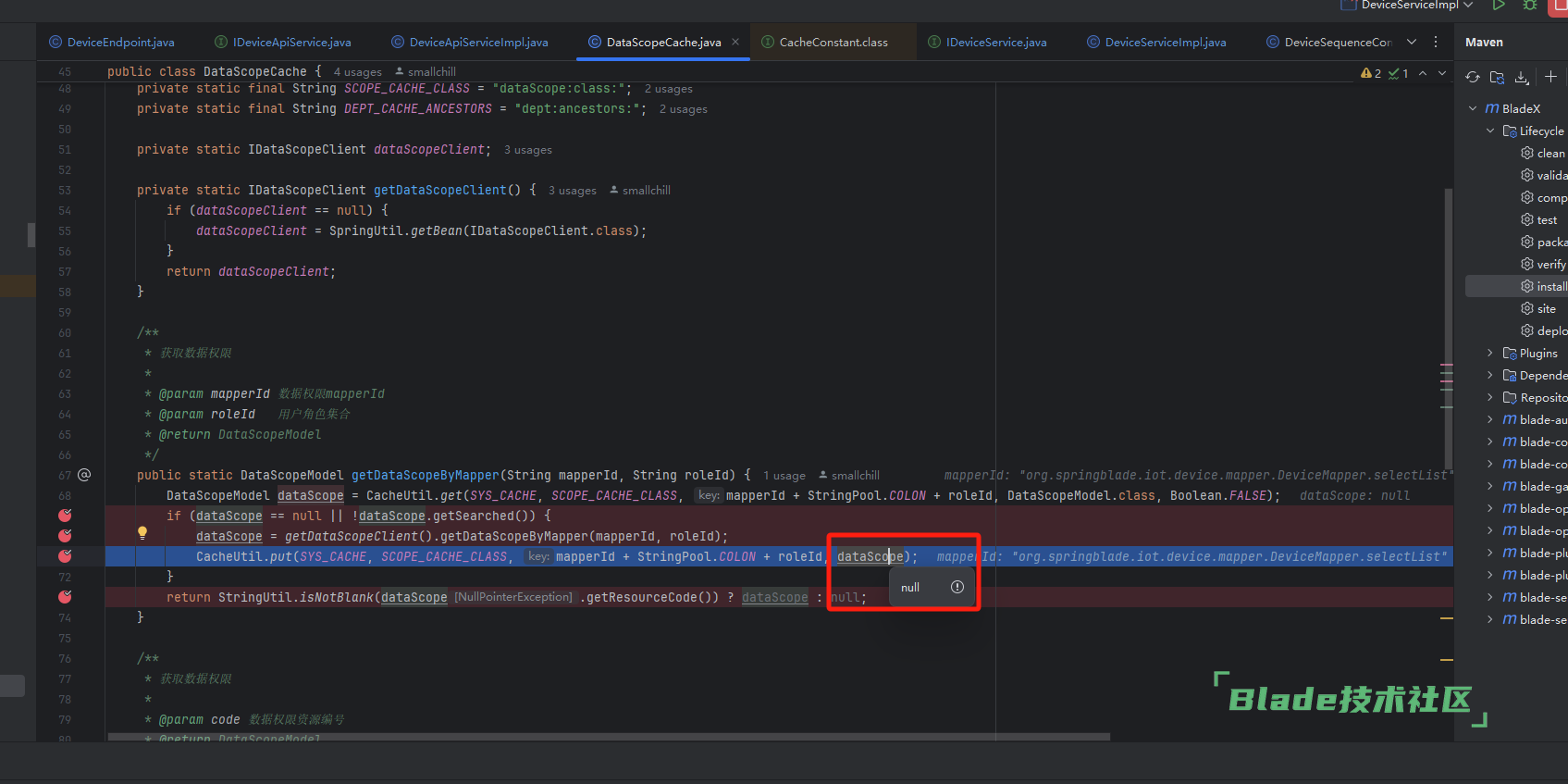1568x784 pixels.
Task: Open tab options kebab menu
Action: [1436, 42]
